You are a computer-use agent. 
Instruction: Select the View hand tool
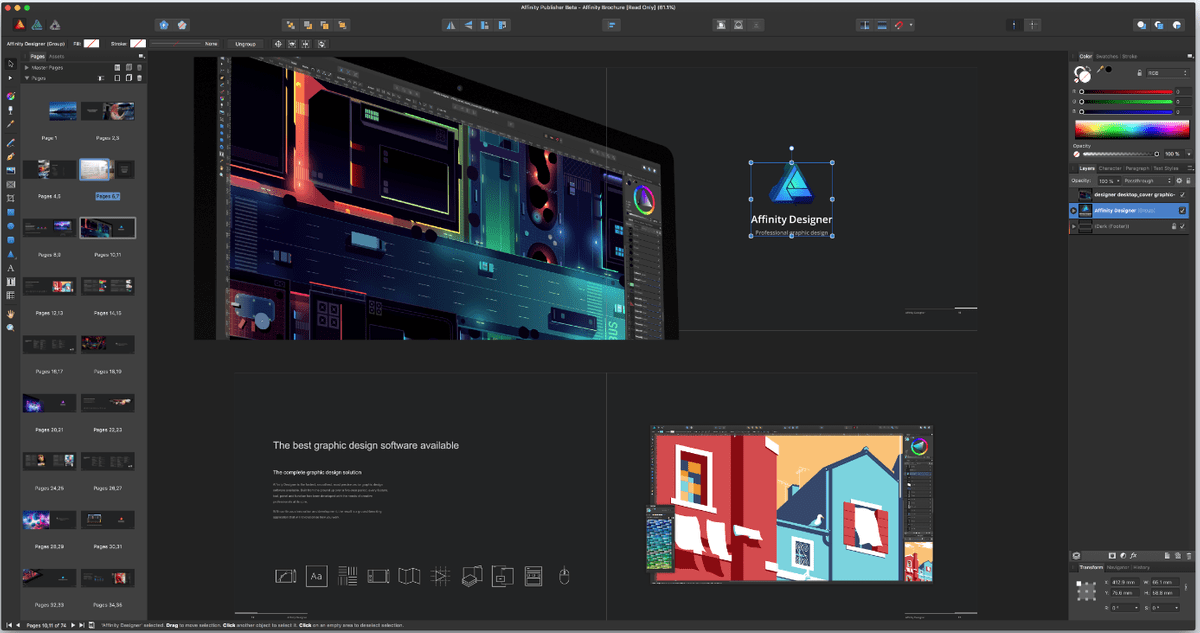pos(11,313)
